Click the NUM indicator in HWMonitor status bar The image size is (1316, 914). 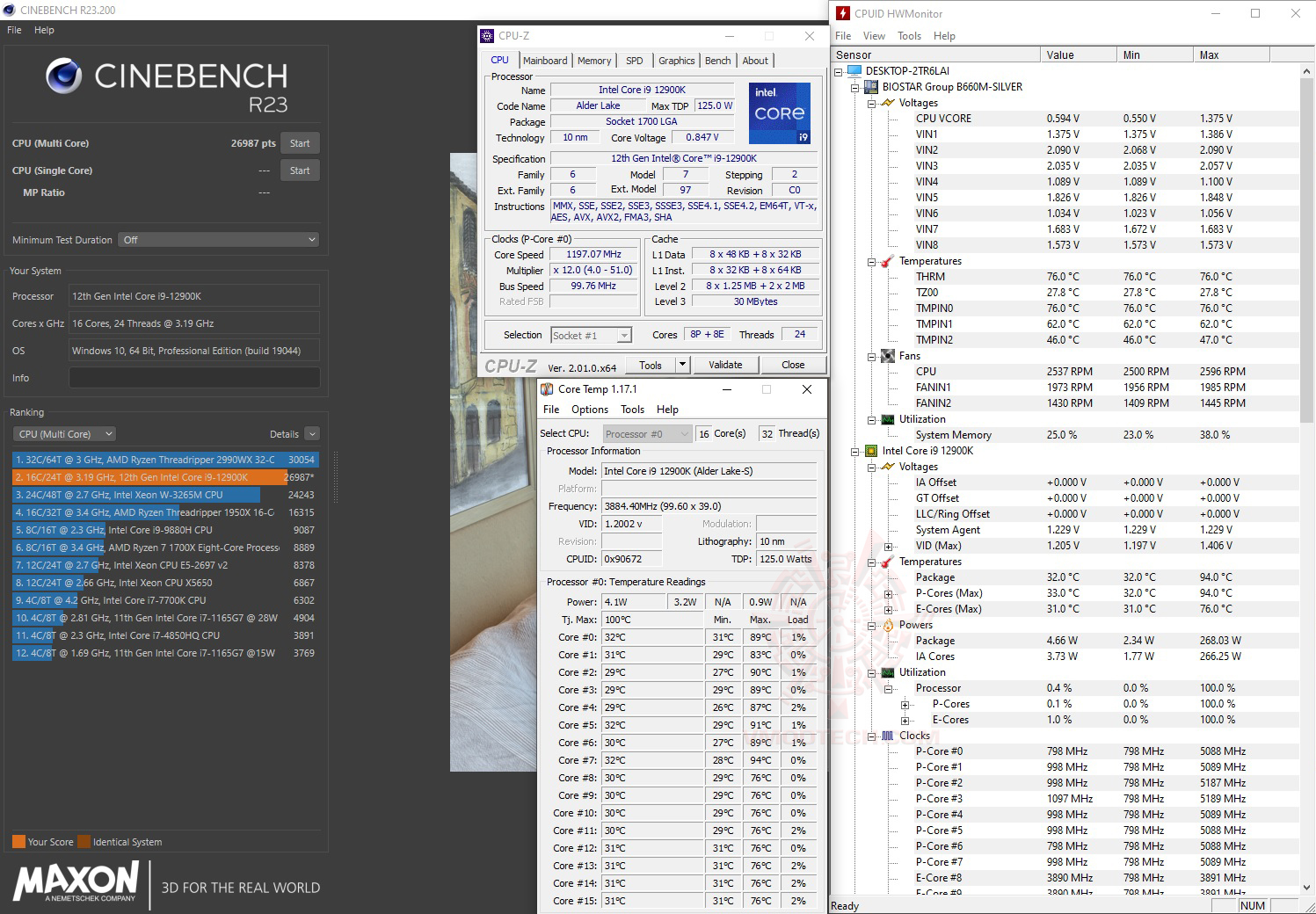pos(1253,906)
